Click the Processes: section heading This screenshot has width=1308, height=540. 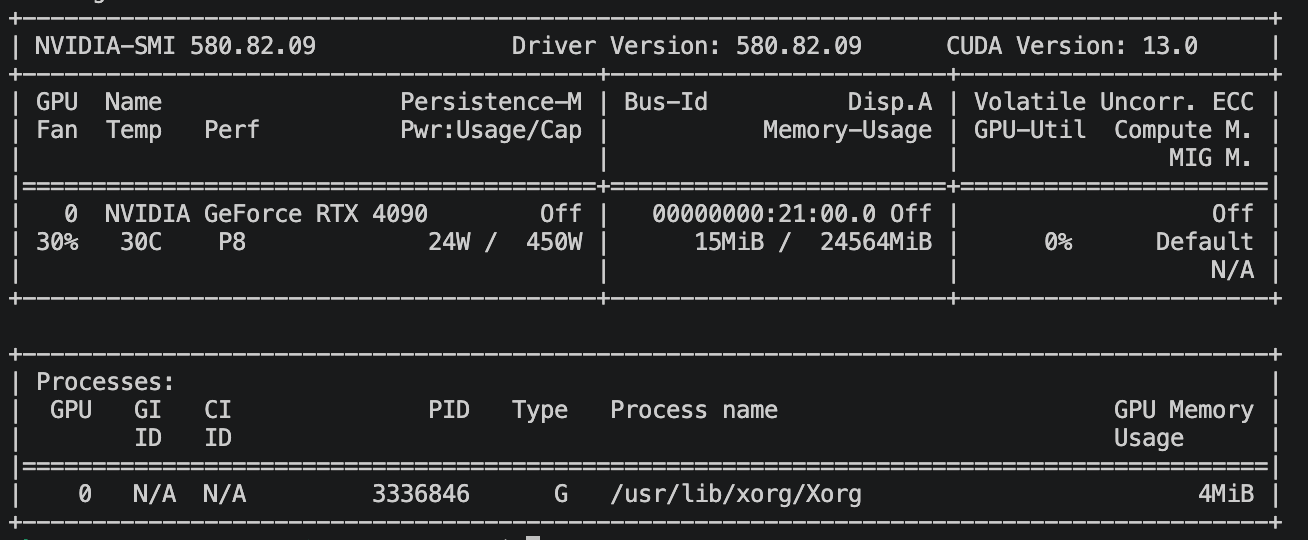105,381
